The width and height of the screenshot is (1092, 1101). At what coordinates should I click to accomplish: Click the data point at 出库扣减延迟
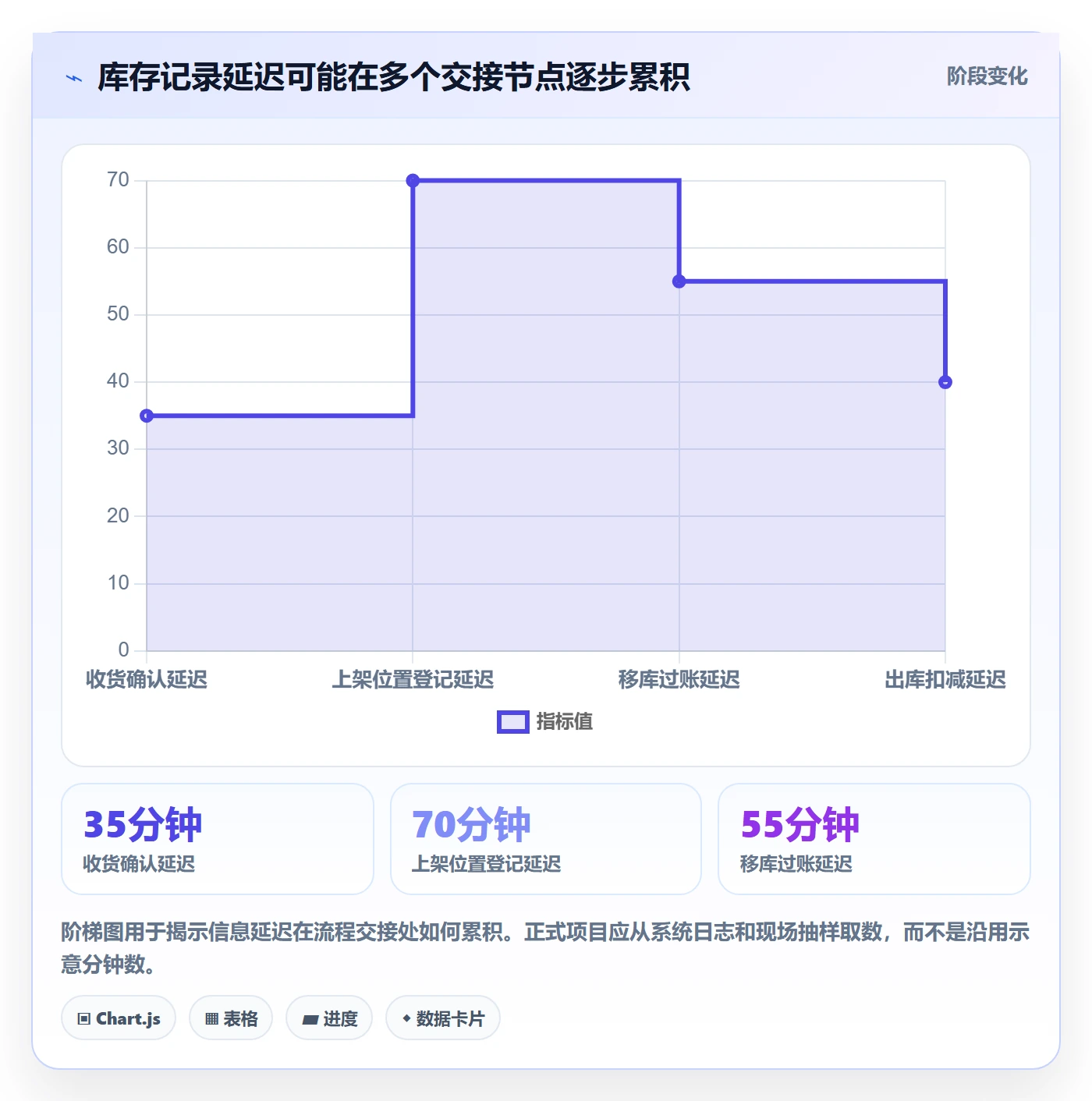[945, 382]
